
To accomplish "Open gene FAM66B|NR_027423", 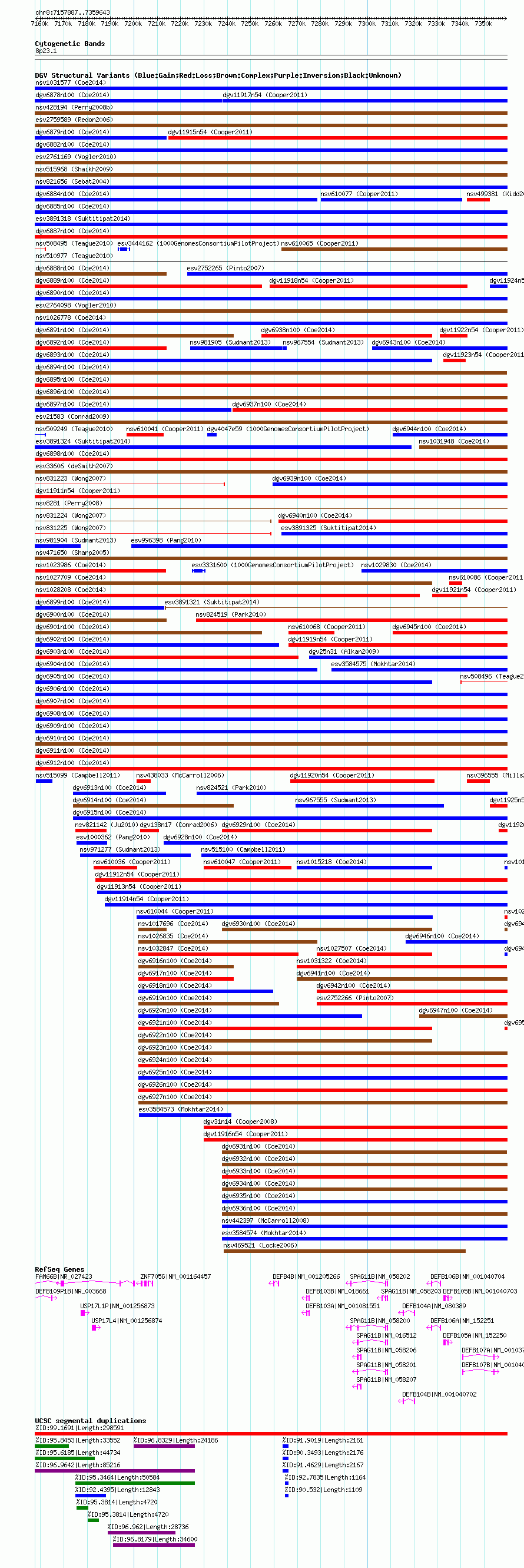I will click(64, 1276).
